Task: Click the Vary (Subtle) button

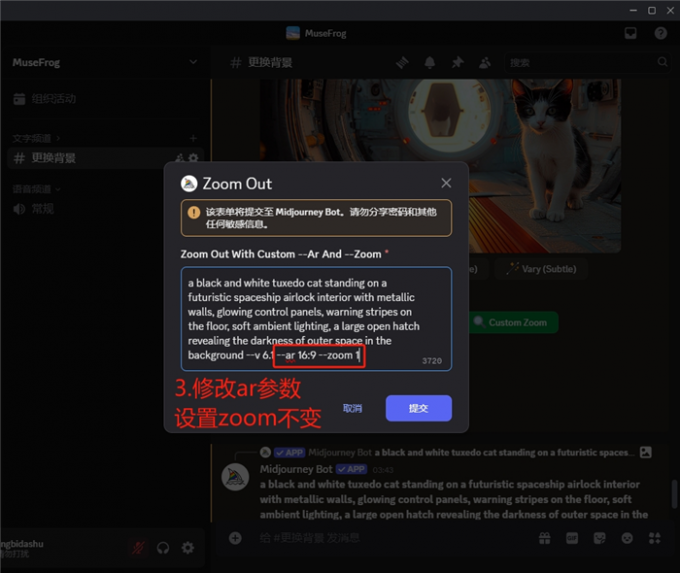Action: [x=541, y=269]
